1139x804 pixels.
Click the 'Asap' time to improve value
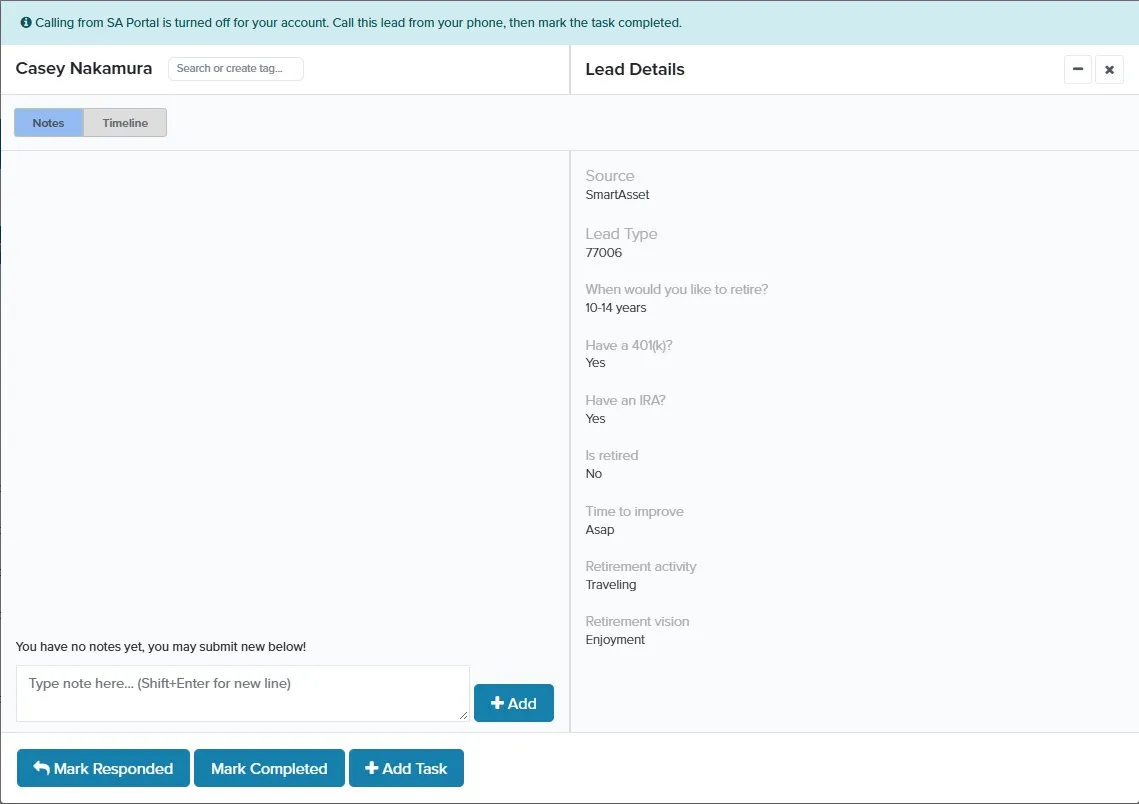click(600, 529)
